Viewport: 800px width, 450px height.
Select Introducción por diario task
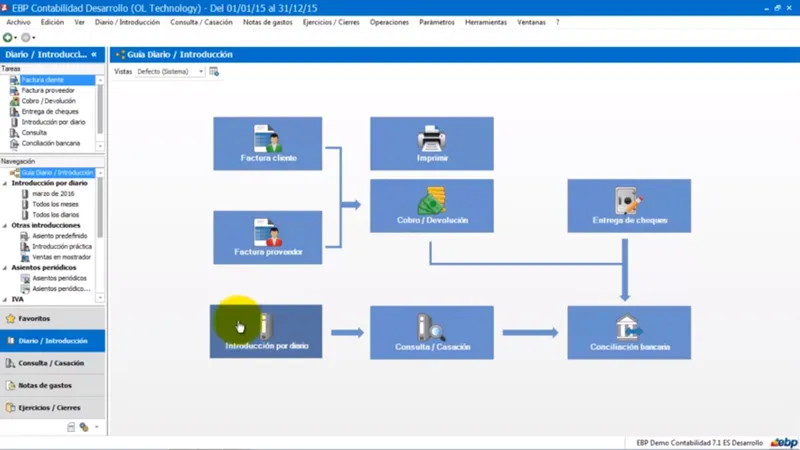(52, 122)
